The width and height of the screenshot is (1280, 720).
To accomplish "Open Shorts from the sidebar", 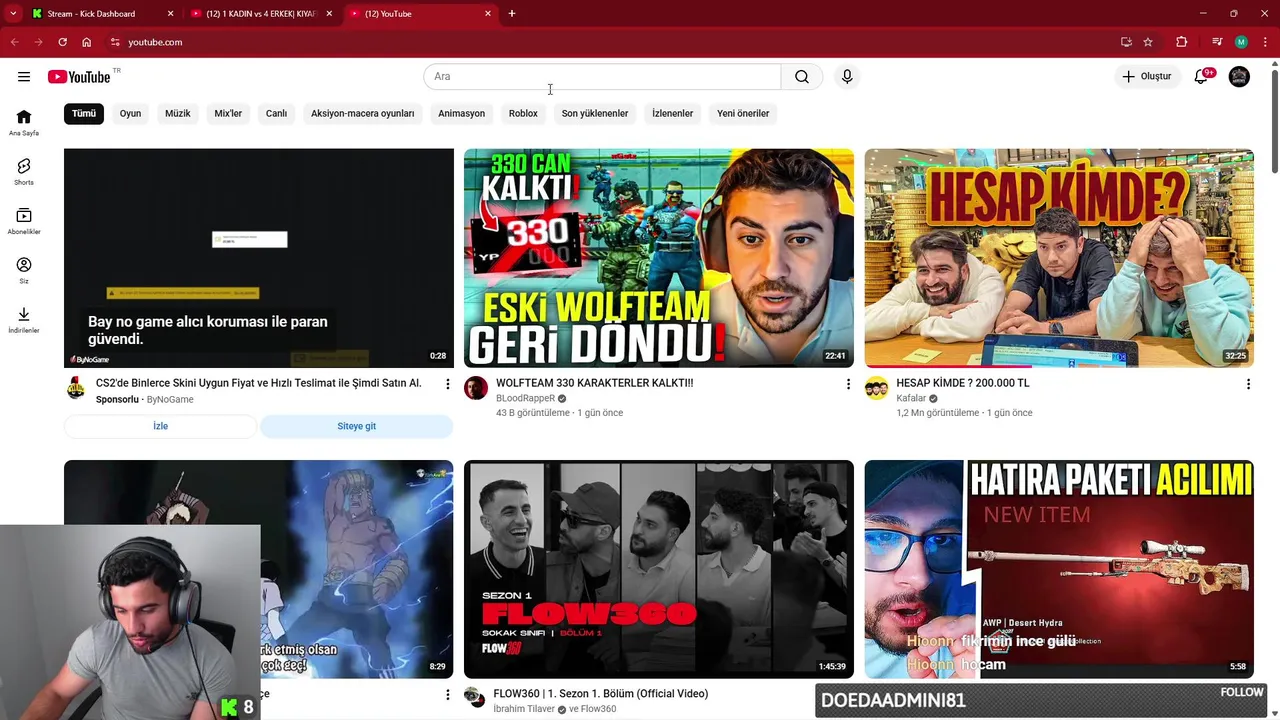I will coord(24,172).
